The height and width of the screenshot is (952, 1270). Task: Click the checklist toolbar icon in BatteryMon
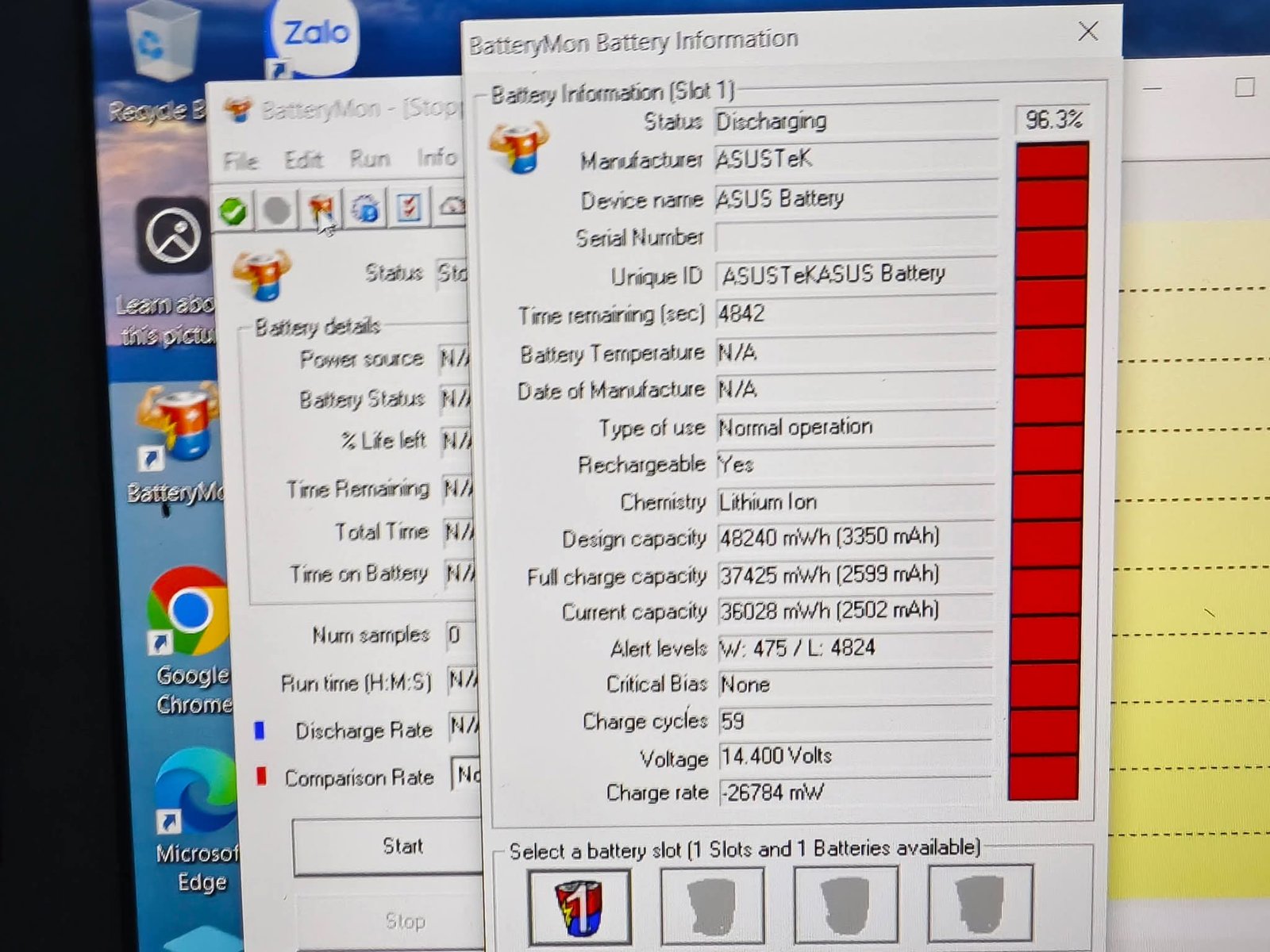(409, 208)
